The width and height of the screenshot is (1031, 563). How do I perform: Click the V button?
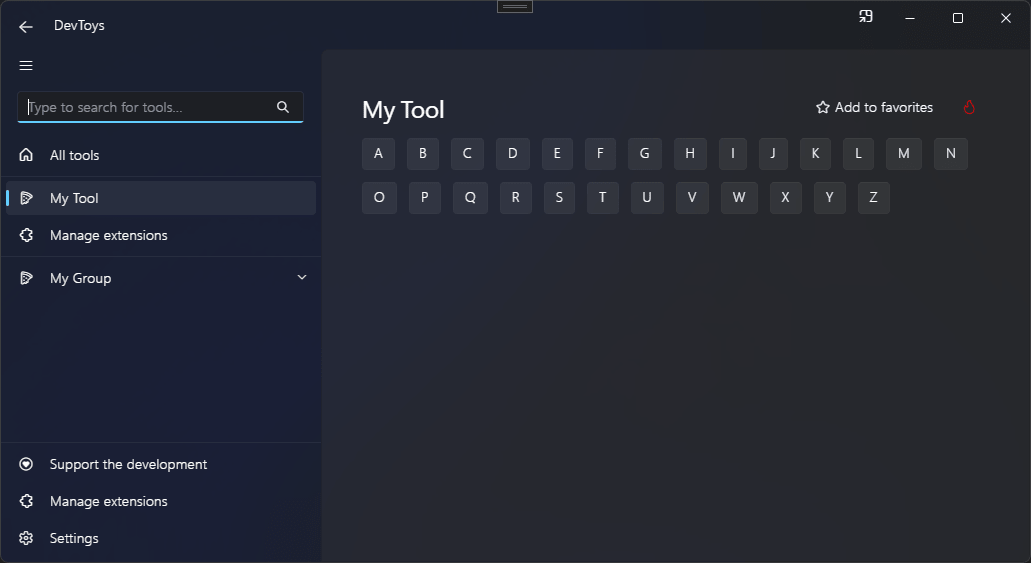point(692,198)
